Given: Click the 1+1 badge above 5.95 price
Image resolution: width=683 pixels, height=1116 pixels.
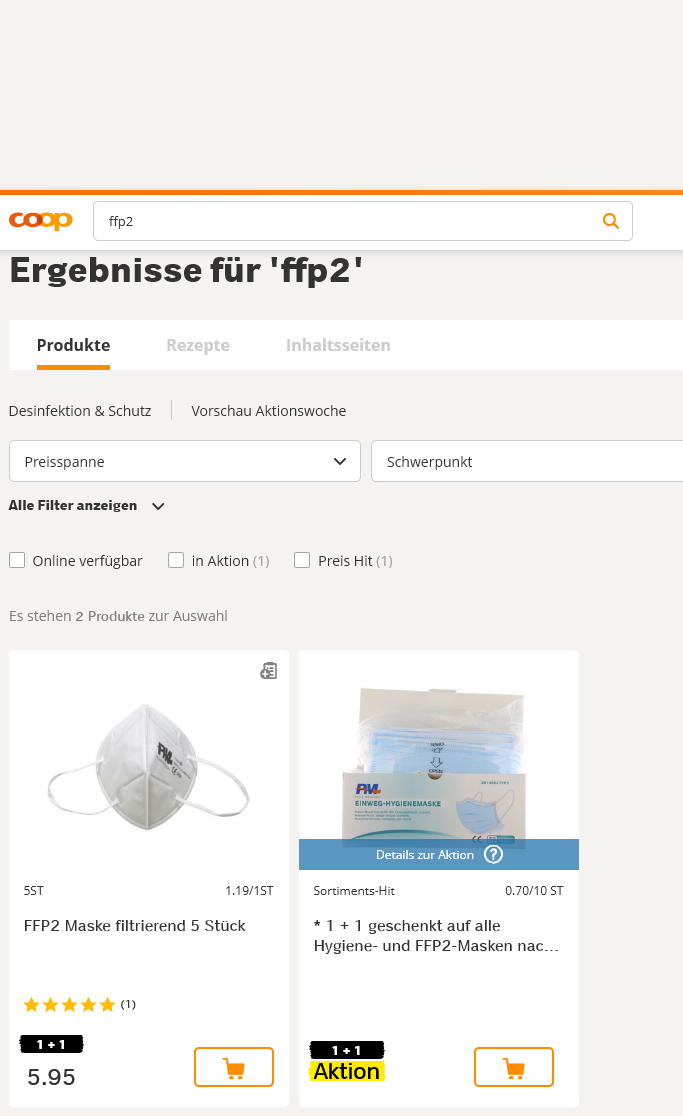Looking at the screenshot, I should click(x=51, y=1044).
